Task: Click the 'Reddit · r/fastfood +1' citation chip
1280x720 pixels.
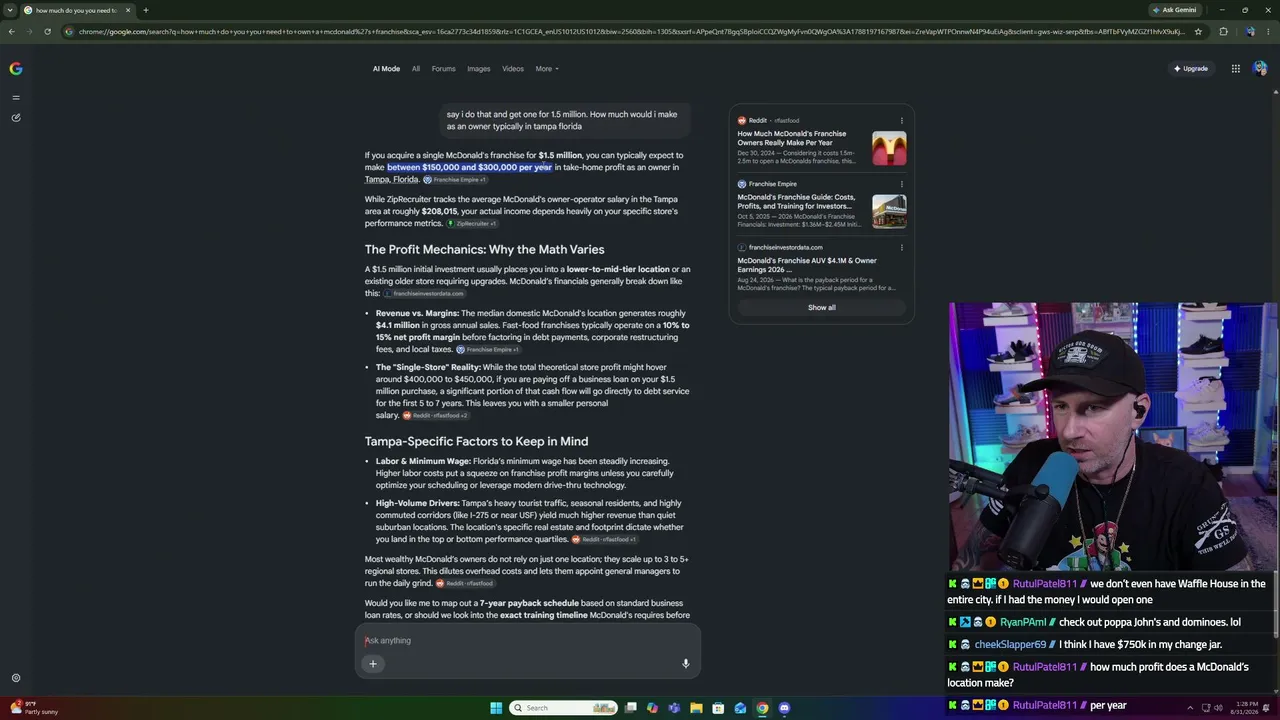Action: (x=605, y=540)
